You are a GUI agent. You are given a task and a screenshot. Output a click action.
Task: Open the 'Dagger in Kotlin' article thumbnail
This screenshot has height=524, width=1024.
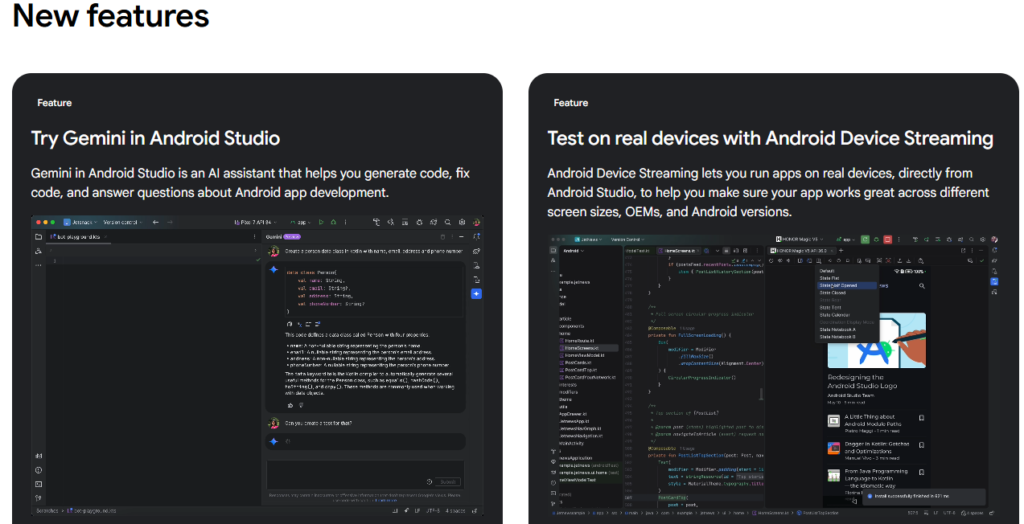834,448
